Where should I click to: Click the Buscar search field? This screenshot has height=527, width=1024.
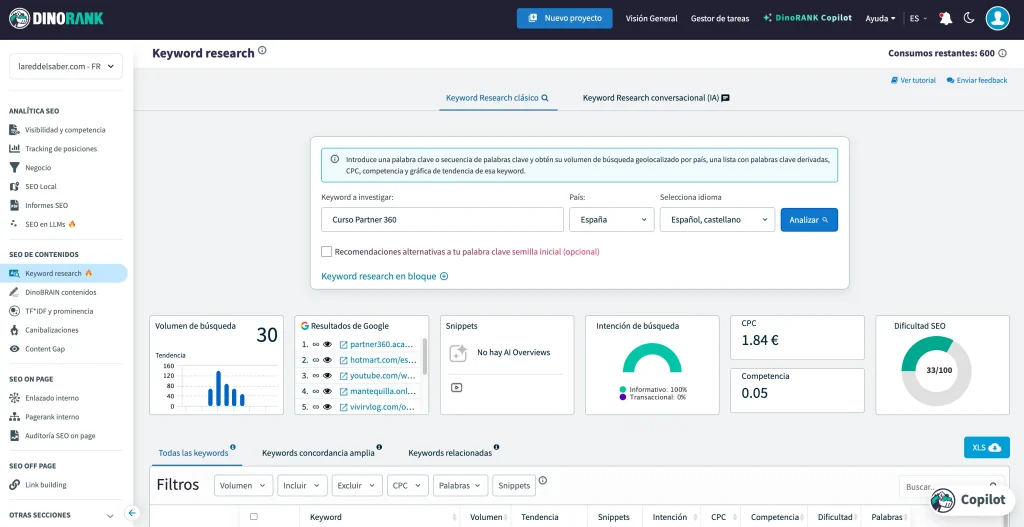click(x=952, y=487)
